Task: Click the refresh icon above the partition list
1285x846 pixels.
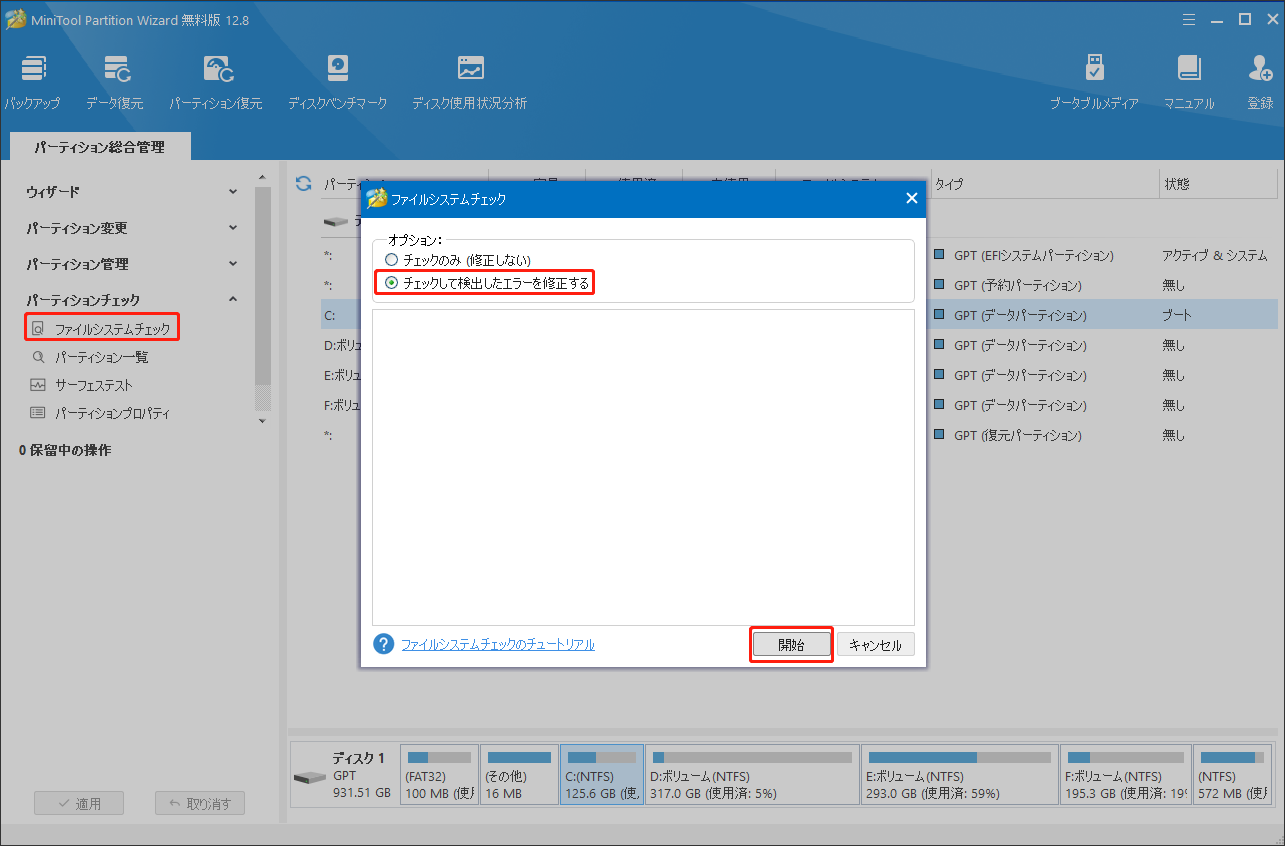Action: [304, 184]
